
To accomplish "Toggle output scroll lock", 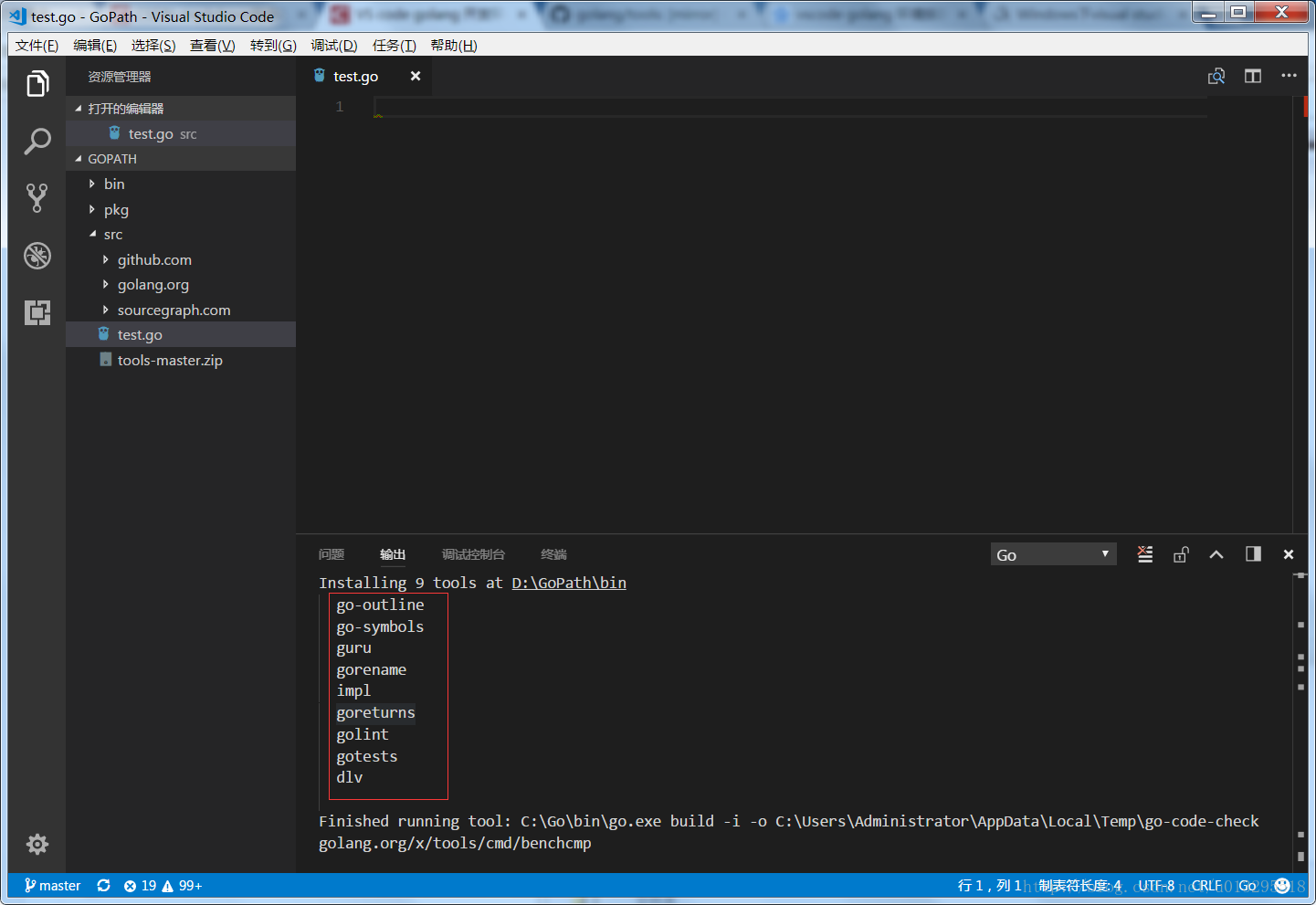I will pyautogui.click(x=1181, y=554).
